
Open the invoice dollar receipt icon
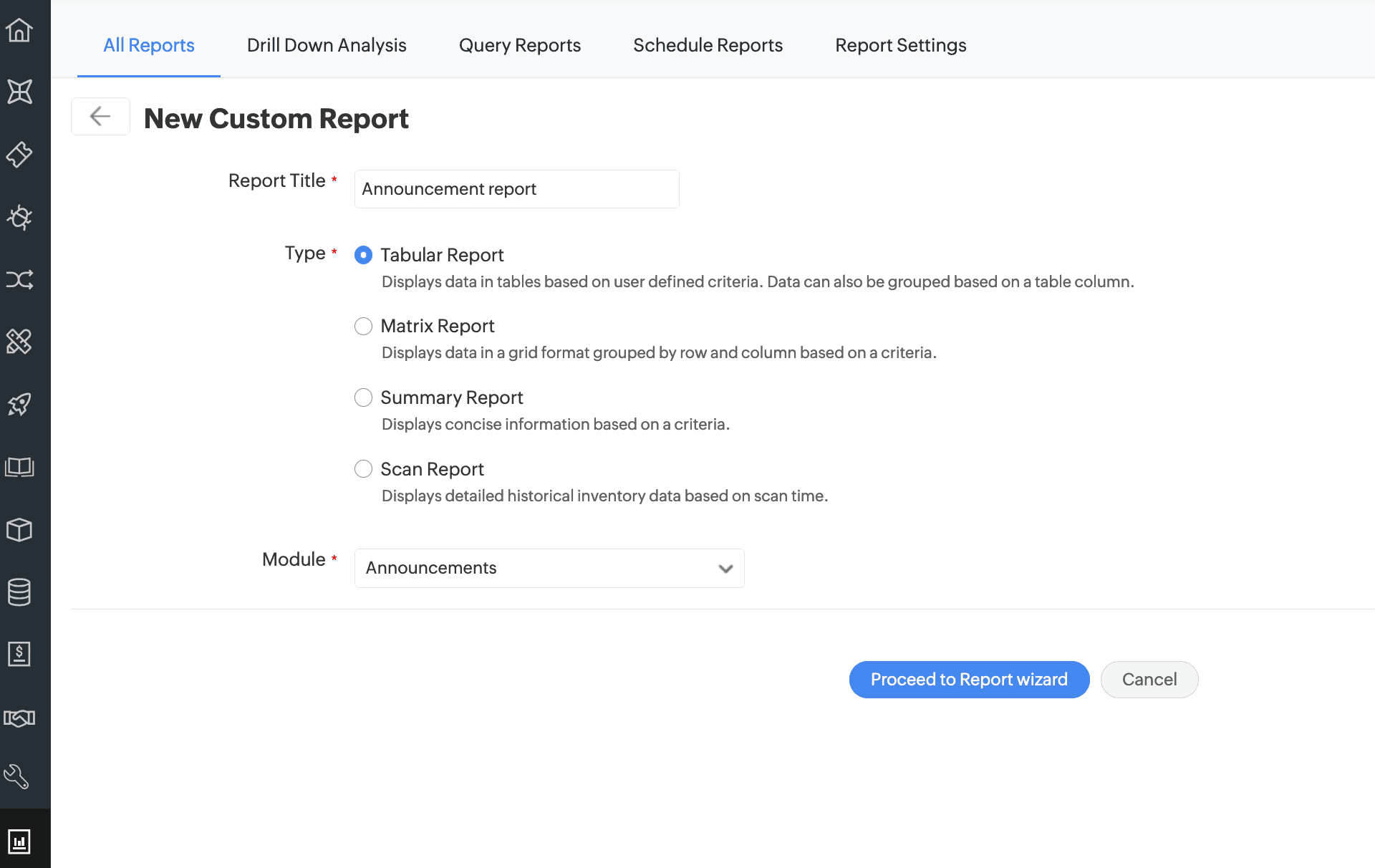click(x=19, y=654)
